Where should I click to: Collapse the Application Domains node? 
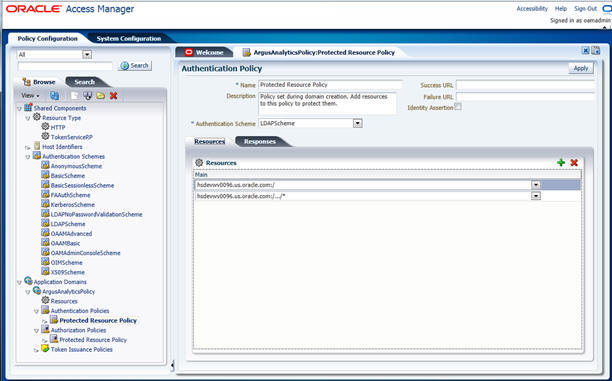[20, 282]
